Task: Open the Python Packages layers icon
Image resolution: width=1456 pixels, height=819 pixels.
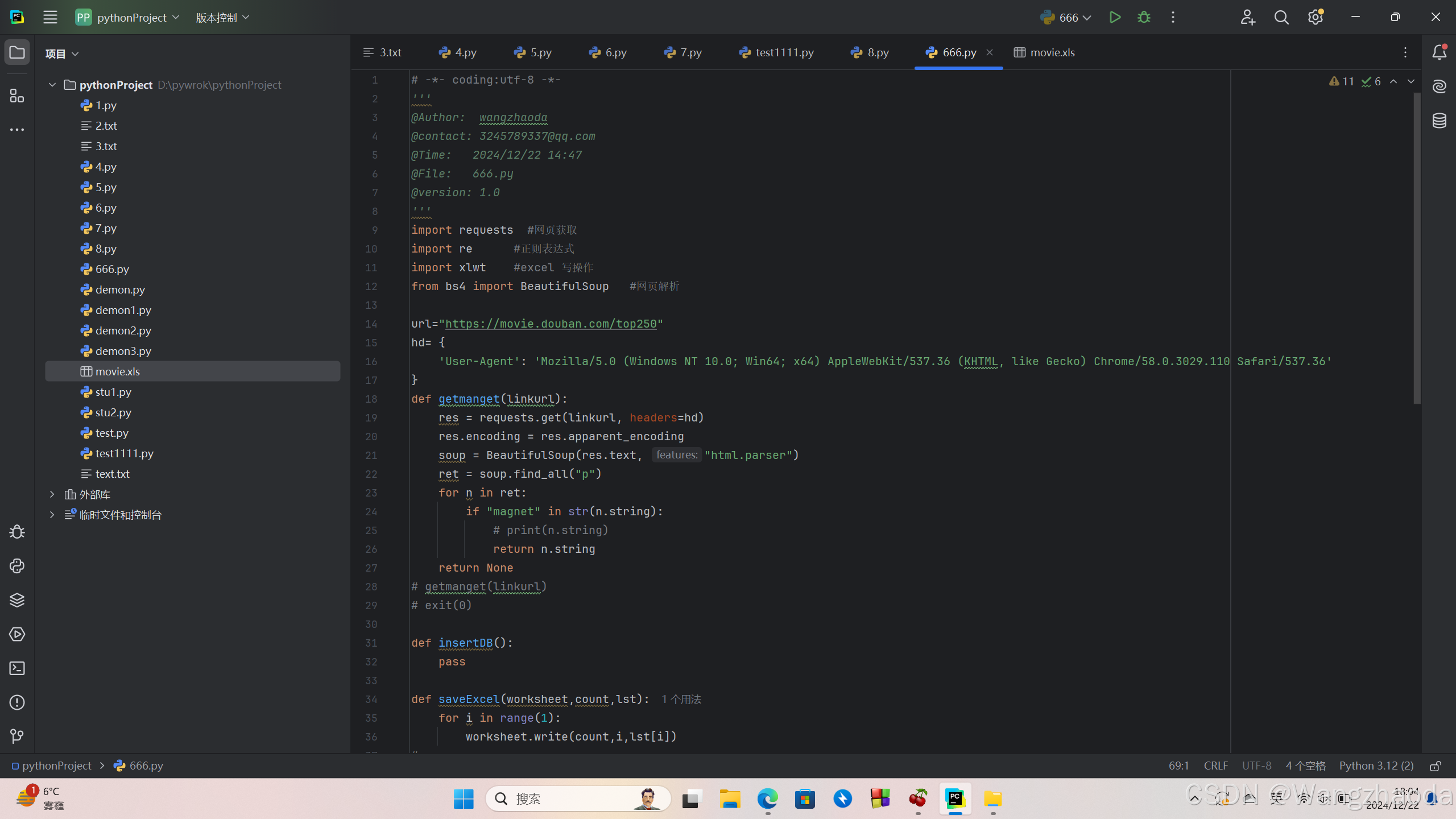Action: [x=17, y=600]
